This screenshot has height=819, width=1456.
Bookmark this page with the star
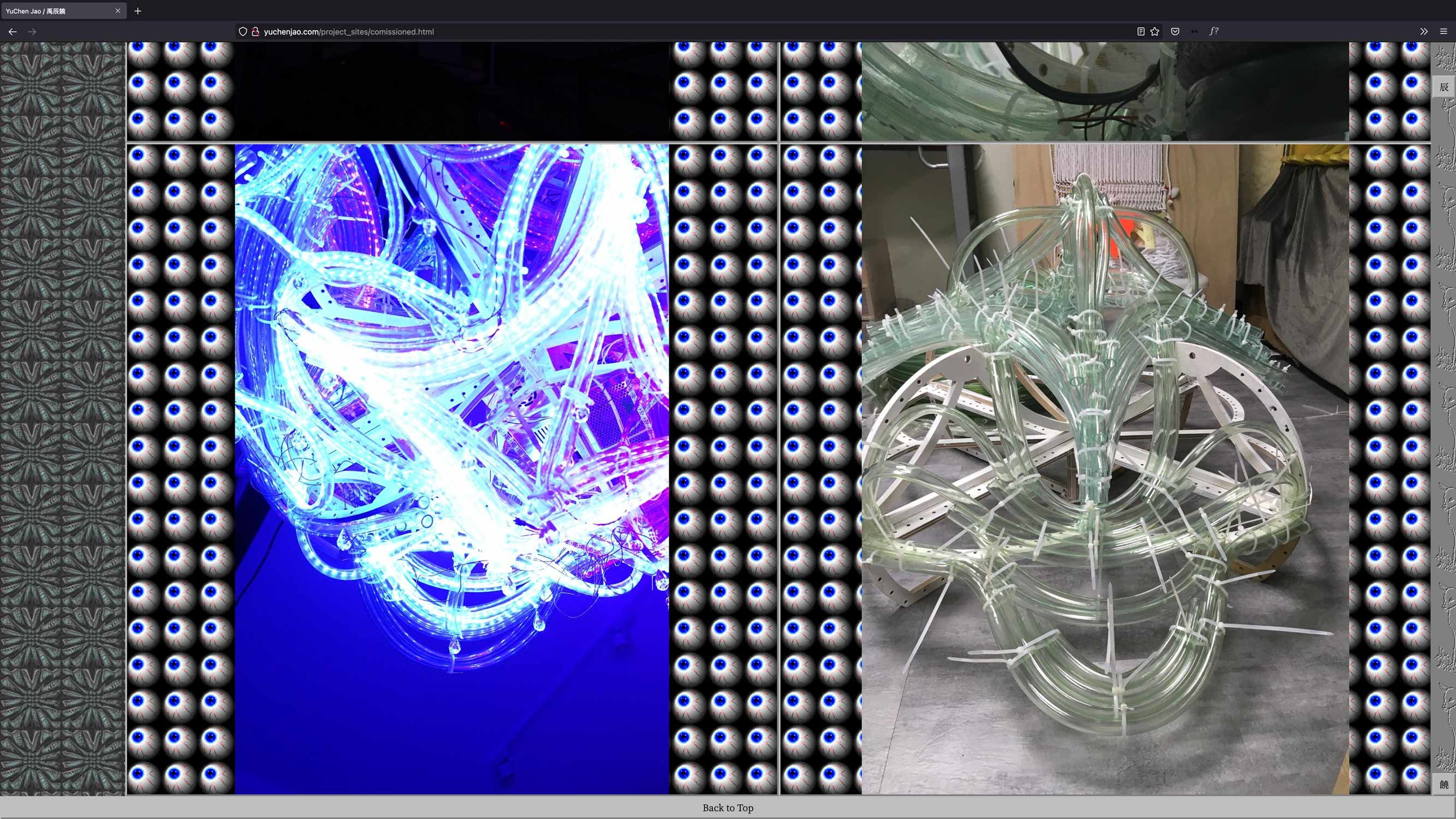point(1155,32)
